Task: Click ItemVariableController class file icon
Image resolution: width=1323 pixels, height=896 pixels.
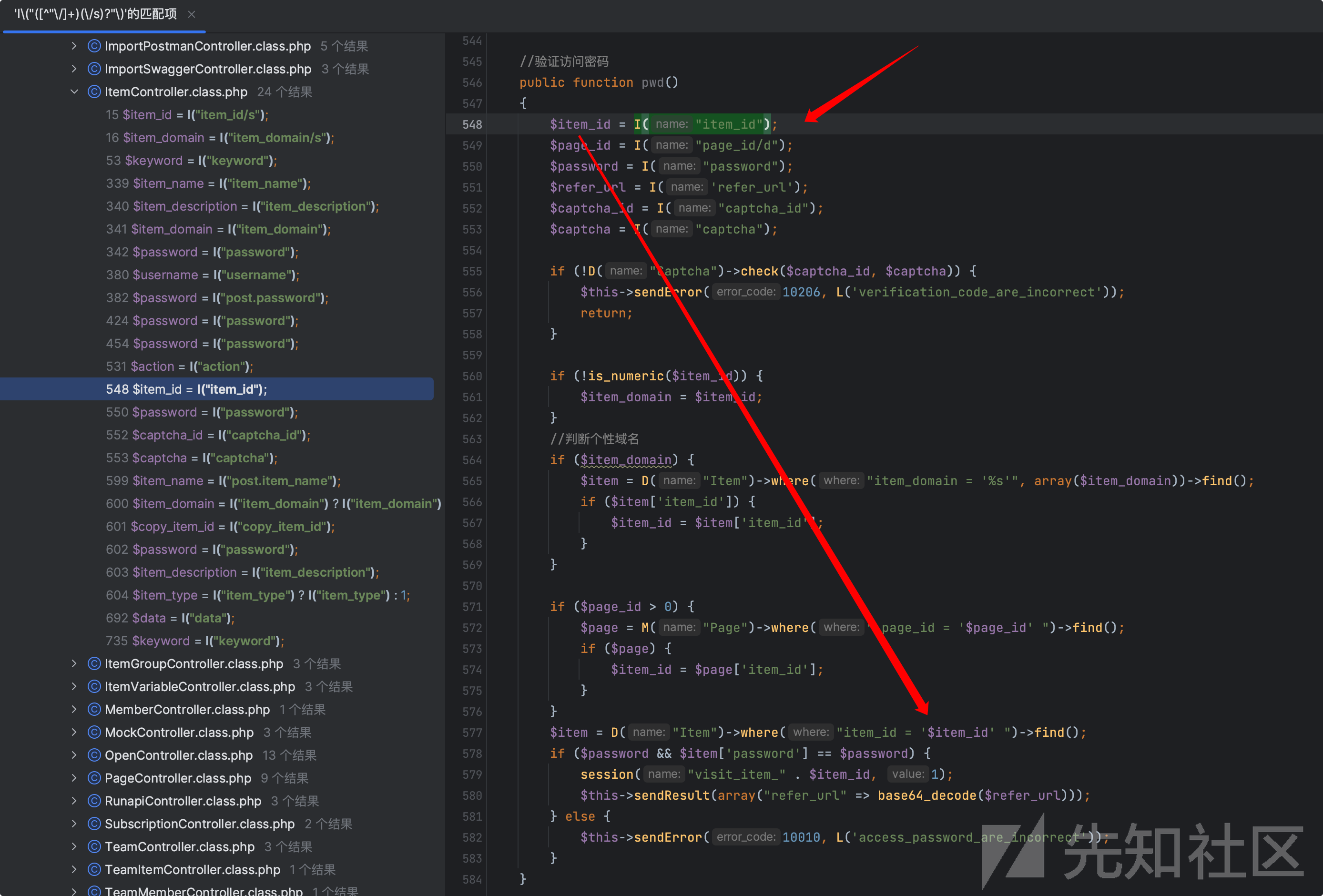Action: tap(94, 686)
